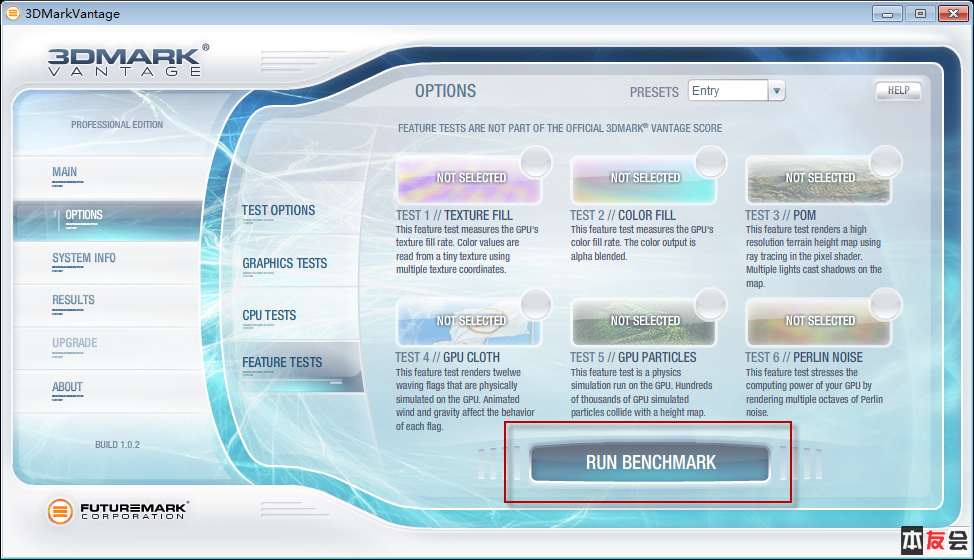The image size is (974, 560).
Task: Minimize the 3DMarkVantage window
Action: click(x=887, y=13)
